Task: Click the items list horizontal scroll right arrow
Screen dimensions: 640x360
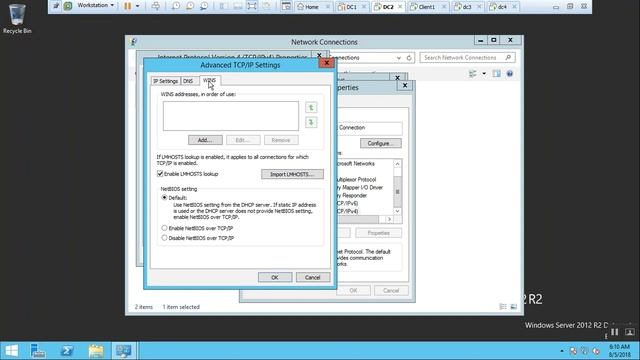Action: pos(389,220)
